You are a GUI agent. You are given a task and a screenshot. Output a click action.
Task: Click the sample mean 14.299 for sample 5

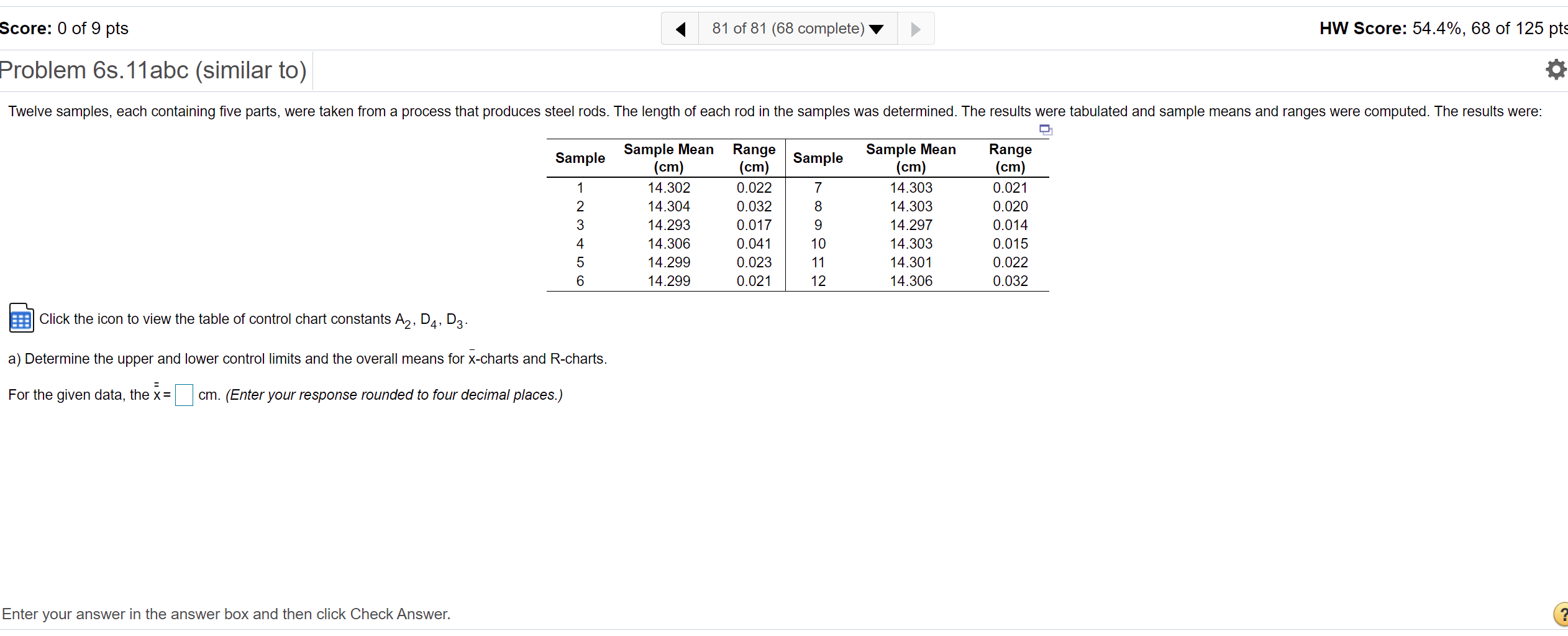[668, 262]
